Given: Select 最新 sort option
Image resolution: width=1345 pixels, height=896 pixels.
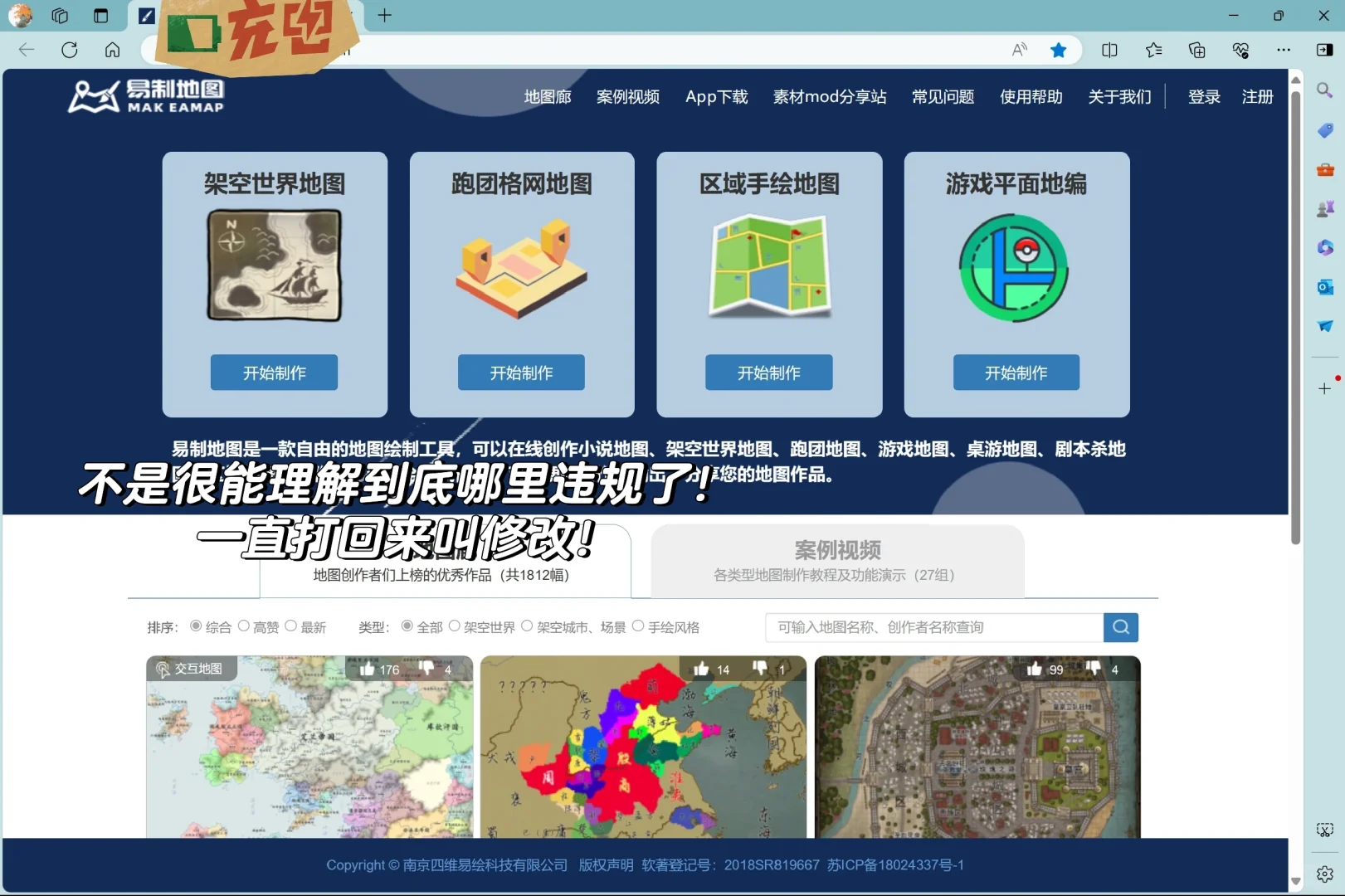Looking at the screenshot, I should click(x=291, y=626).
